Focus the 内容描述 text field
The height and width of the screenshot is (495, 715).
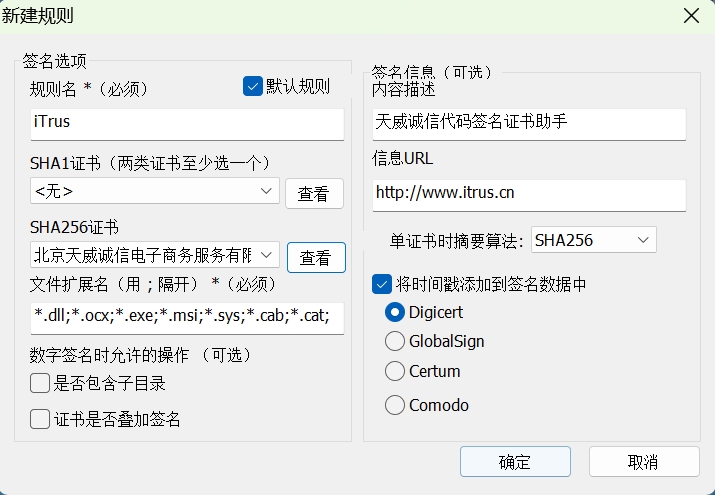pos(529,123)
